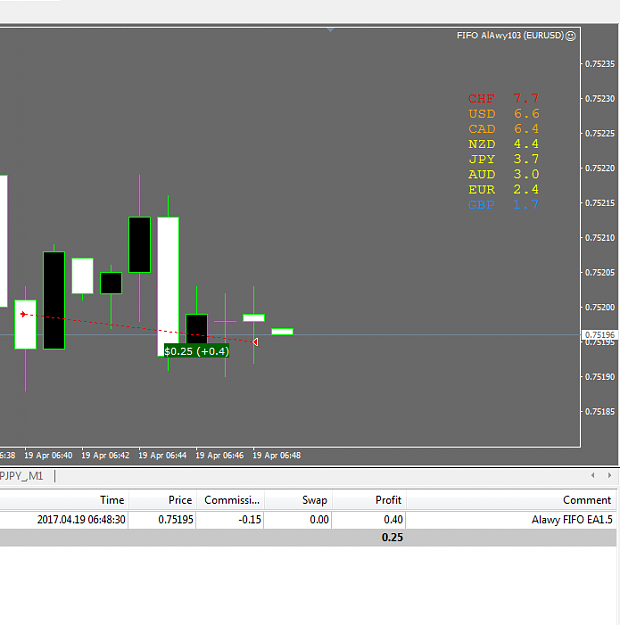Click the right tab scroll arrow
Image resolution: width=620 pixels, height=625 pixels.
[x=609, y=475]
